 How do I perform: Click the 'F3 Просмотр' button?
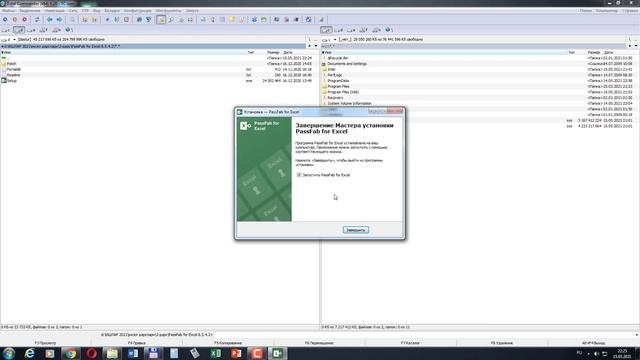(x=45, y=343)
